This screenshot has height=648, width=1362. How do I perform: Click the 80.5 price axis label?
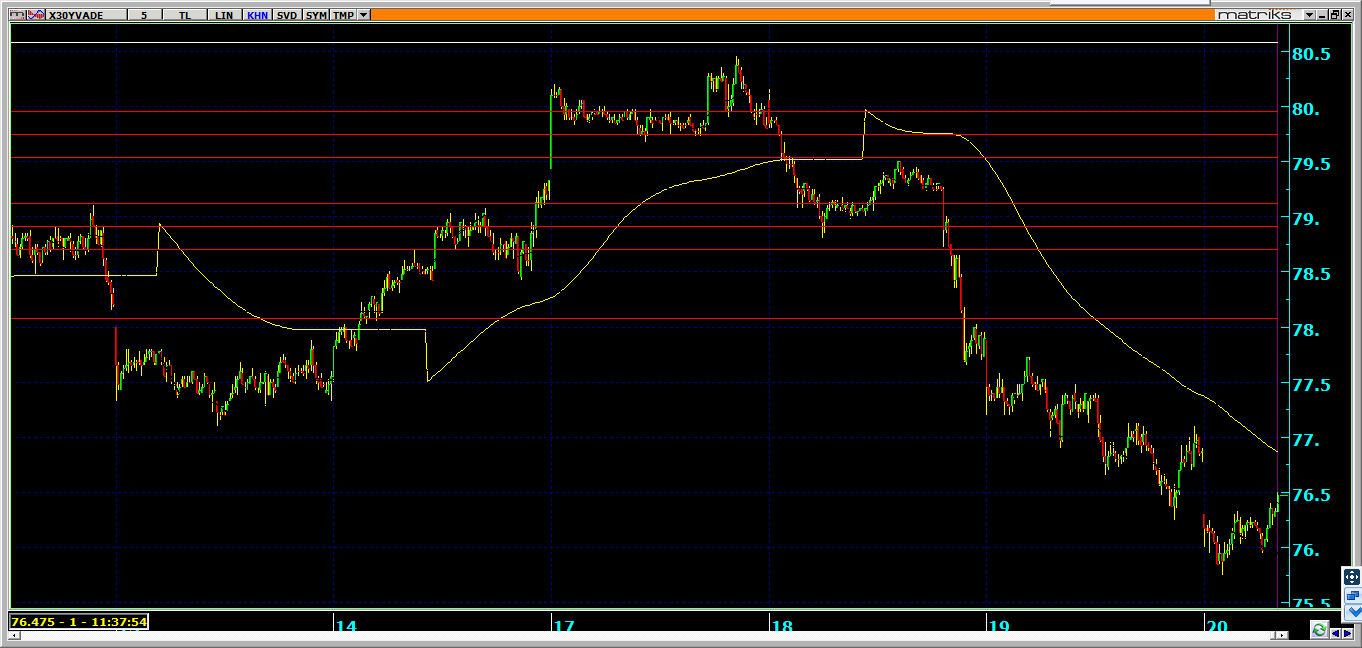1311,54
